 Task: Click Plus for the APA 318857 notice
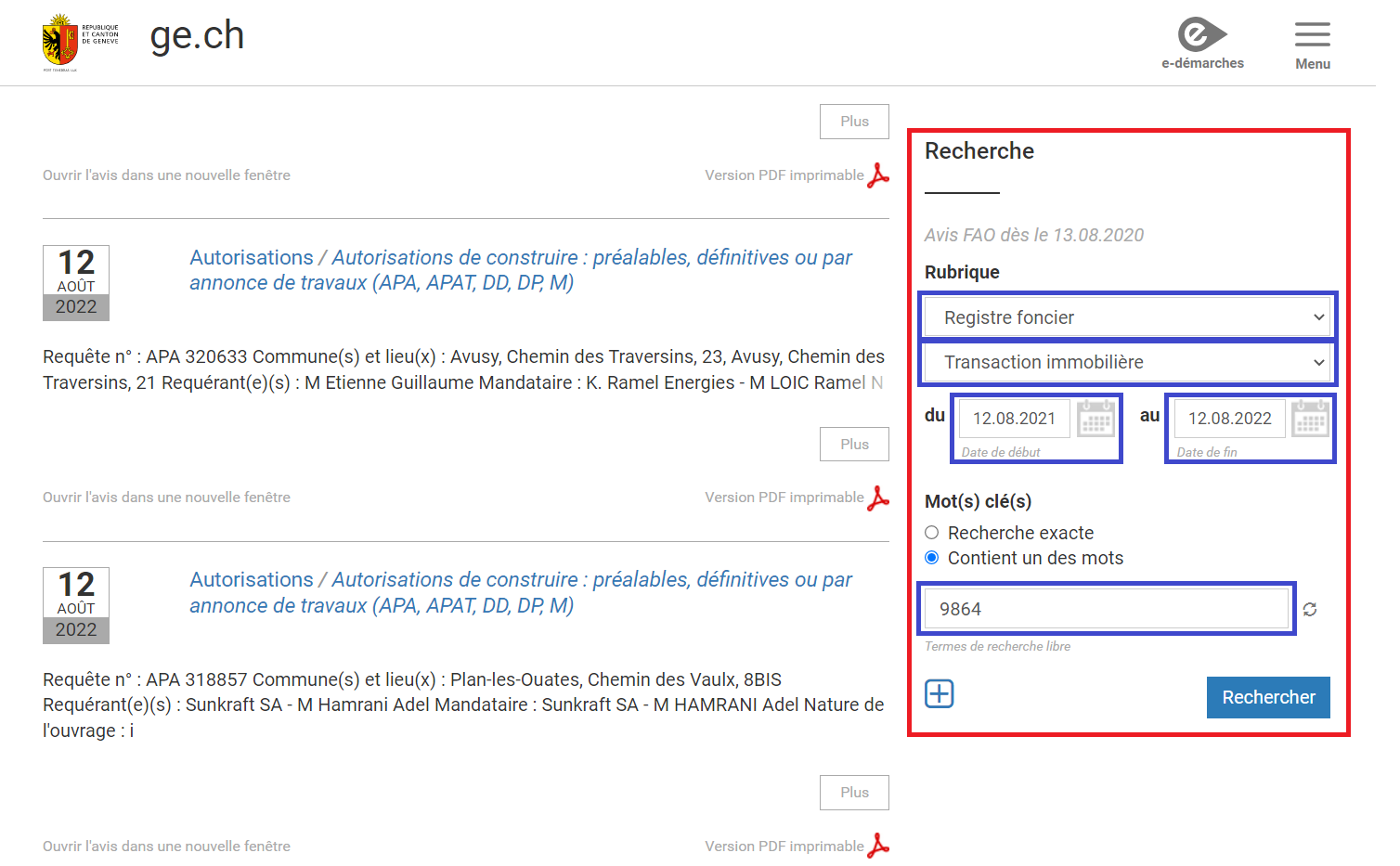[x=854, y=793]
